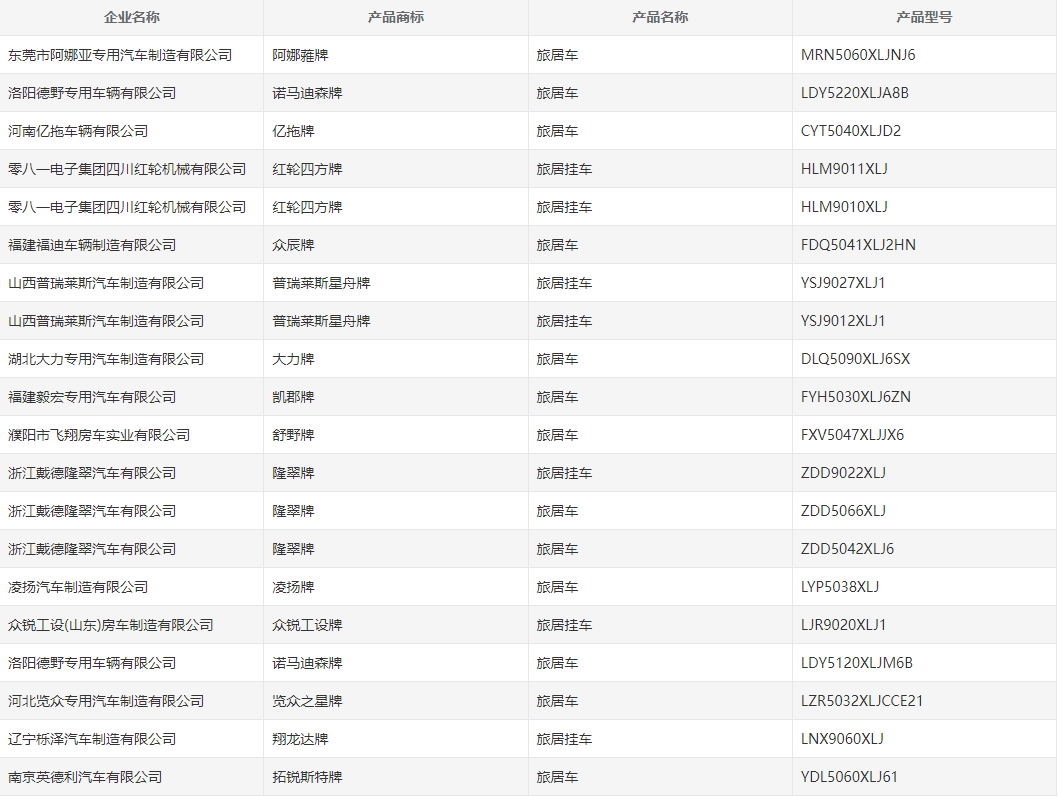Click model number CYT5040XLJD2
1058x797 pixels.
(851, 131)
